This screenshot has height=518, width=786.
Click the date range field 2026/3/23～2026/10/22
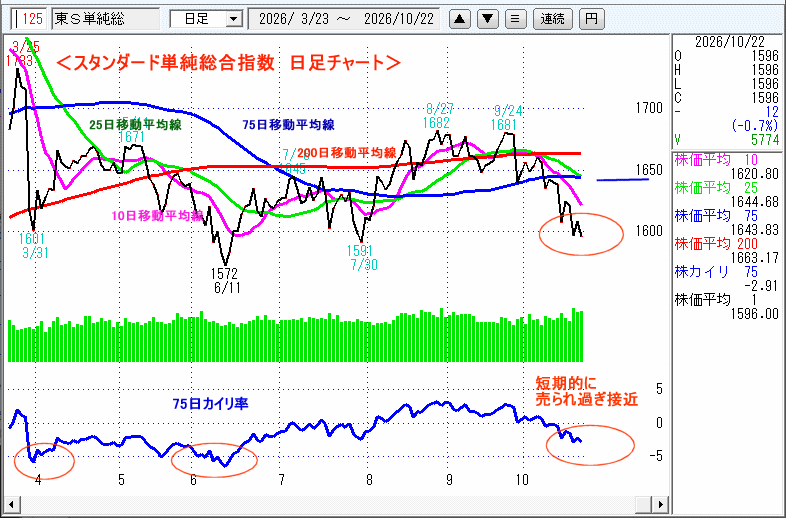(x=344, y=20)
